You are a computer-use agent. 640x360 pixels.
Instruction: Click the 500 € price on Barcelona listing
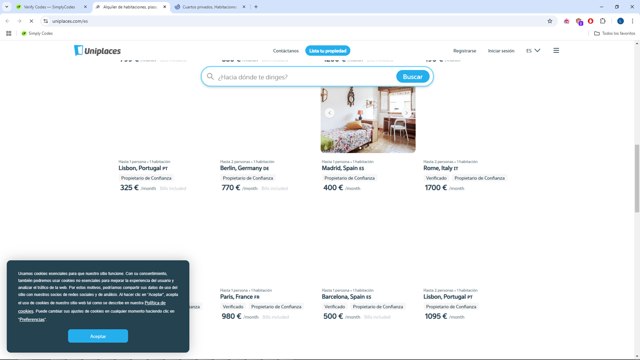333,316
